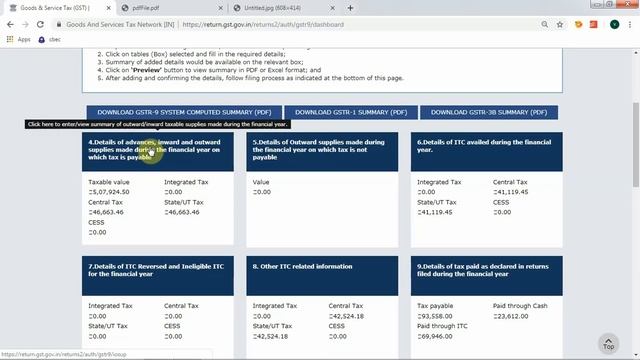Open tile 9 Details of tax paid
Image resolution: width=640 pixels, height=360 pixels.
pyautogui.click(x=487, y=276)
